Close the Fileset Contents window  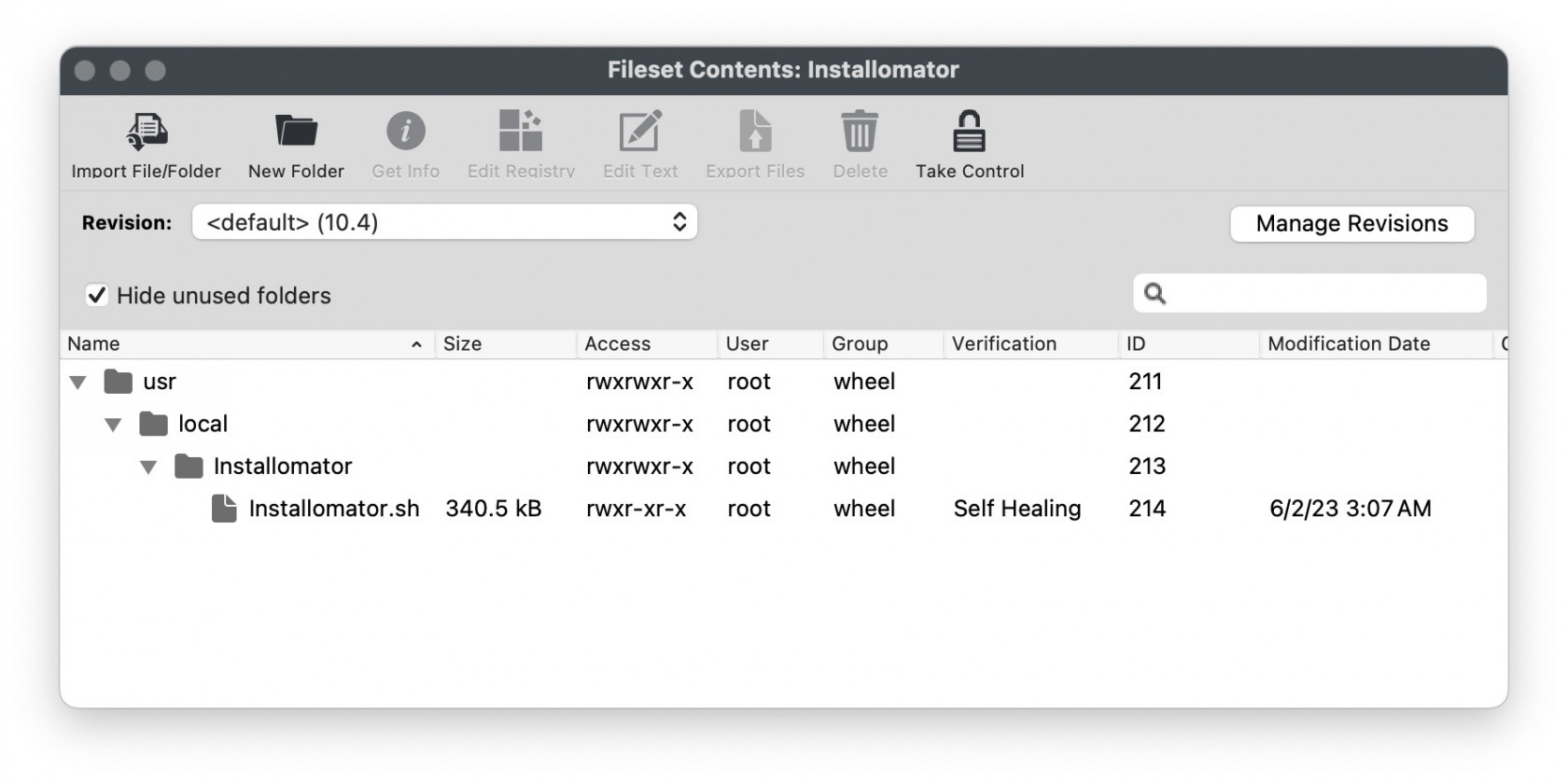[85, 71]
